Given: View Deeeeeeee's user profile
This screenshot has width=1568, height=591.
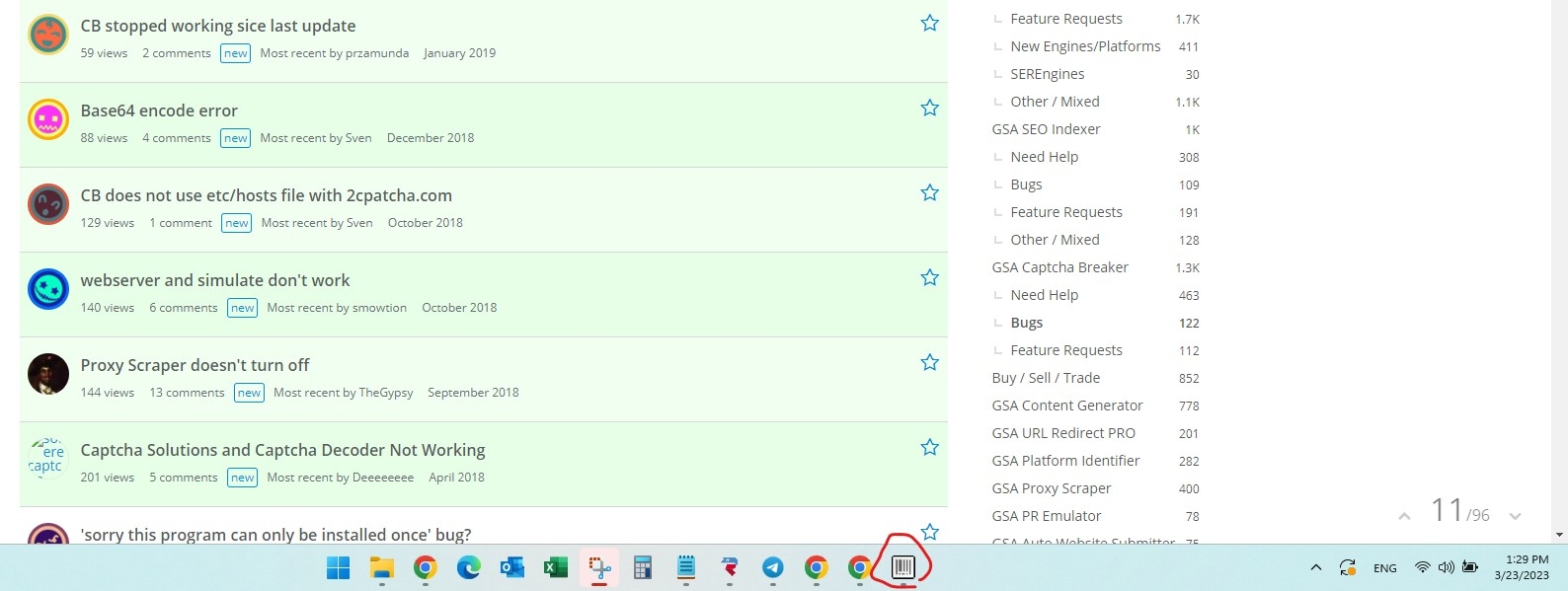Looking at the screenshot, I should (x=383, y=478).
